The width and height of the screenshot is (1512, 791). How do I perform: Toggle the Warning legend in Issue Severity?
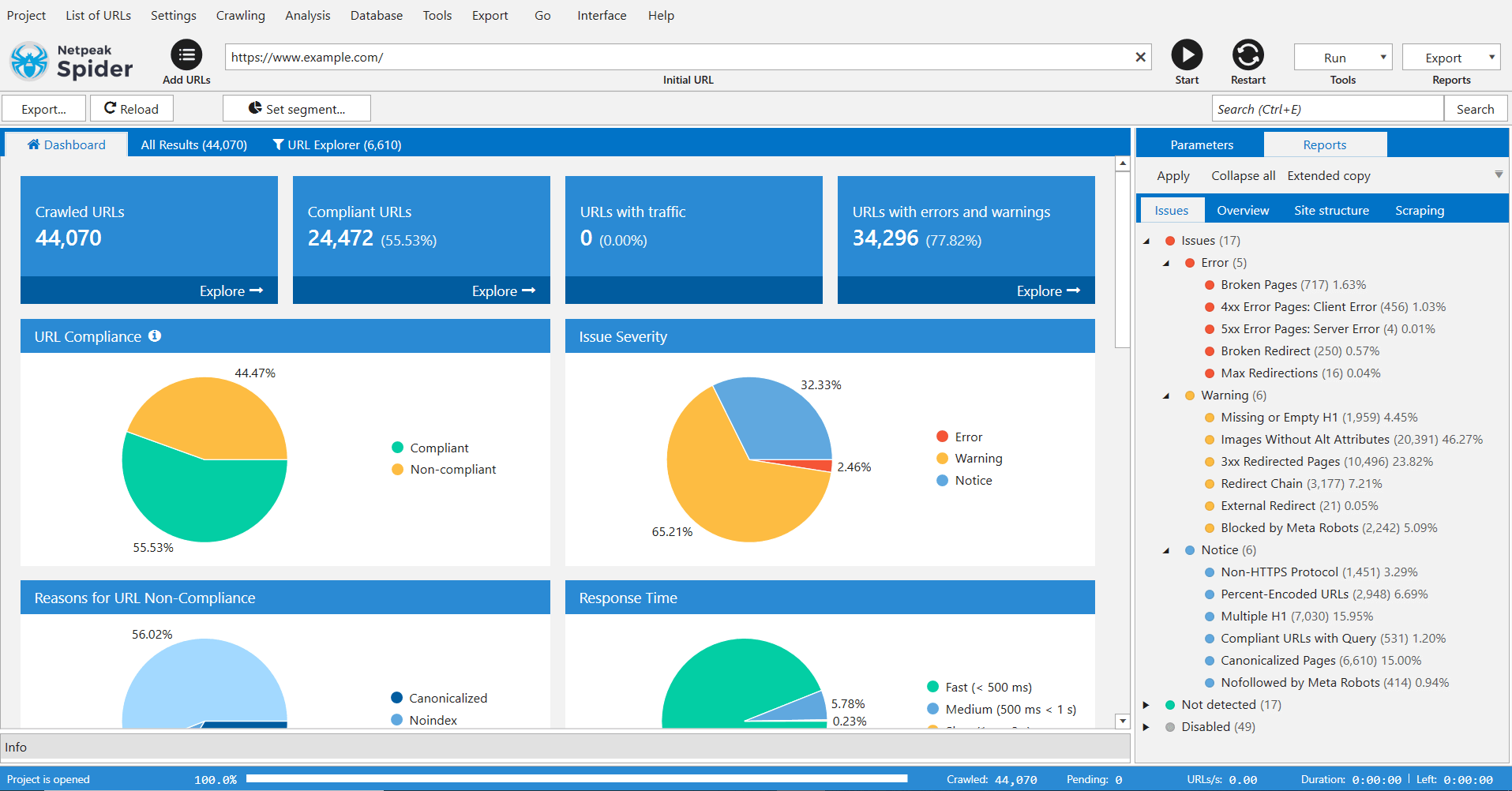(969, 458)
